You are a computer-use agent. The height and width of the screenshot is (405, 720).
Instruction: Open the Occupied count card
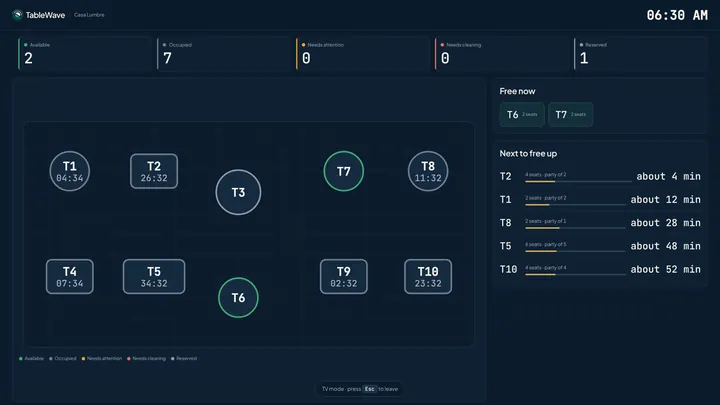pyautogui.click(x=224, y=54)
